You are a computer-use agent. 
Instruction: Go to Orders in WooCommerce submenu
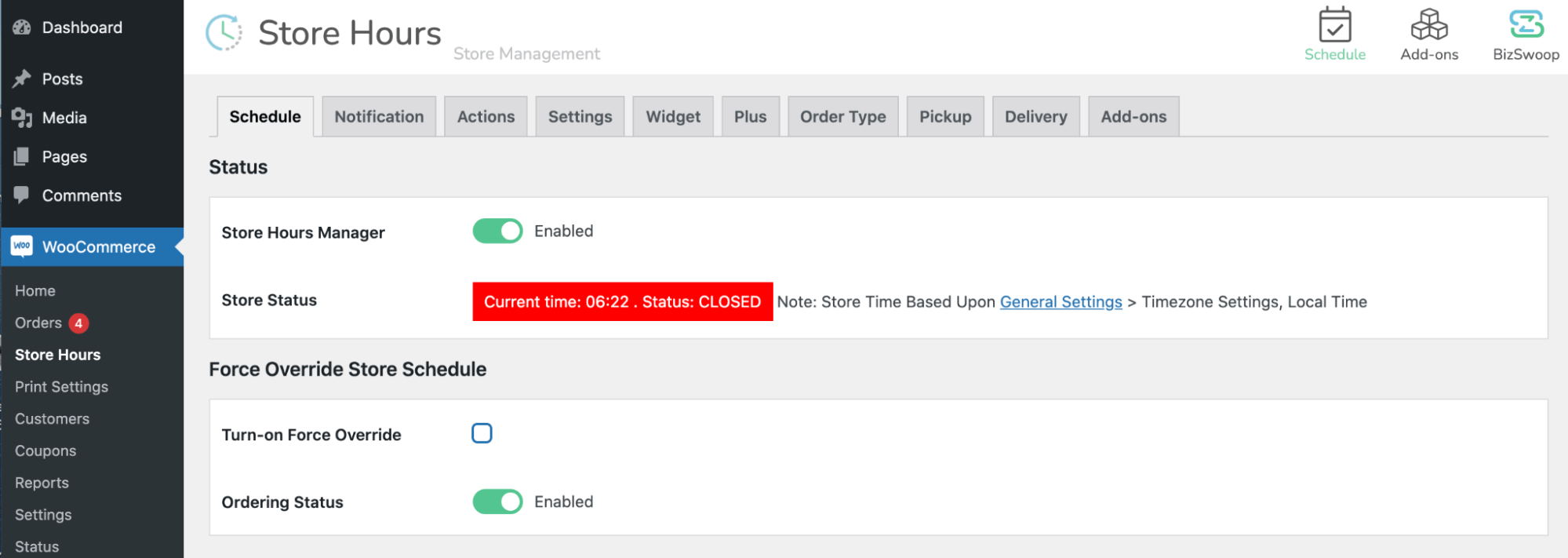click(38, 323)
